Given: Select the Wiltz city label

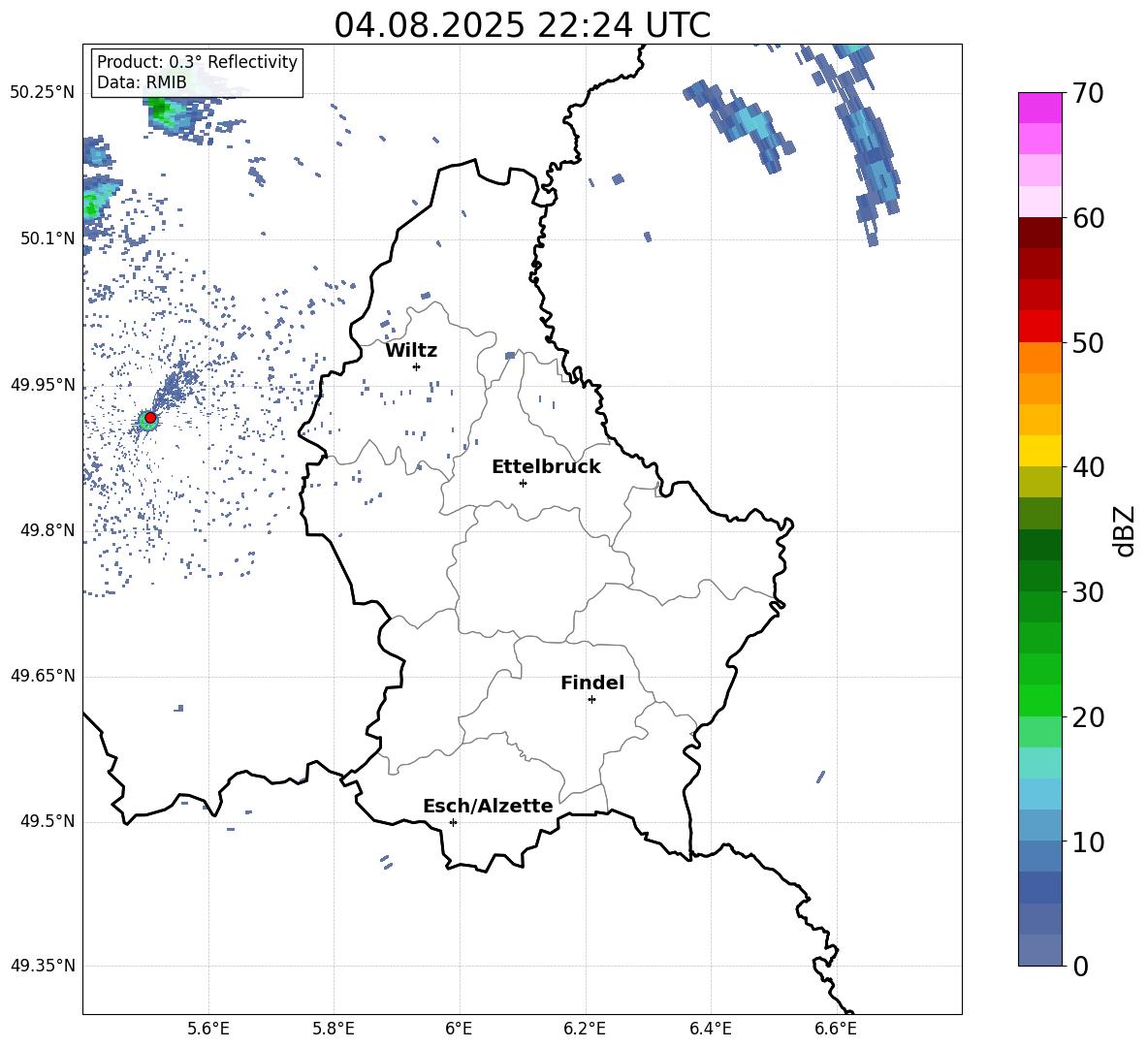Looking at the screenshot, I should point(411,351).
